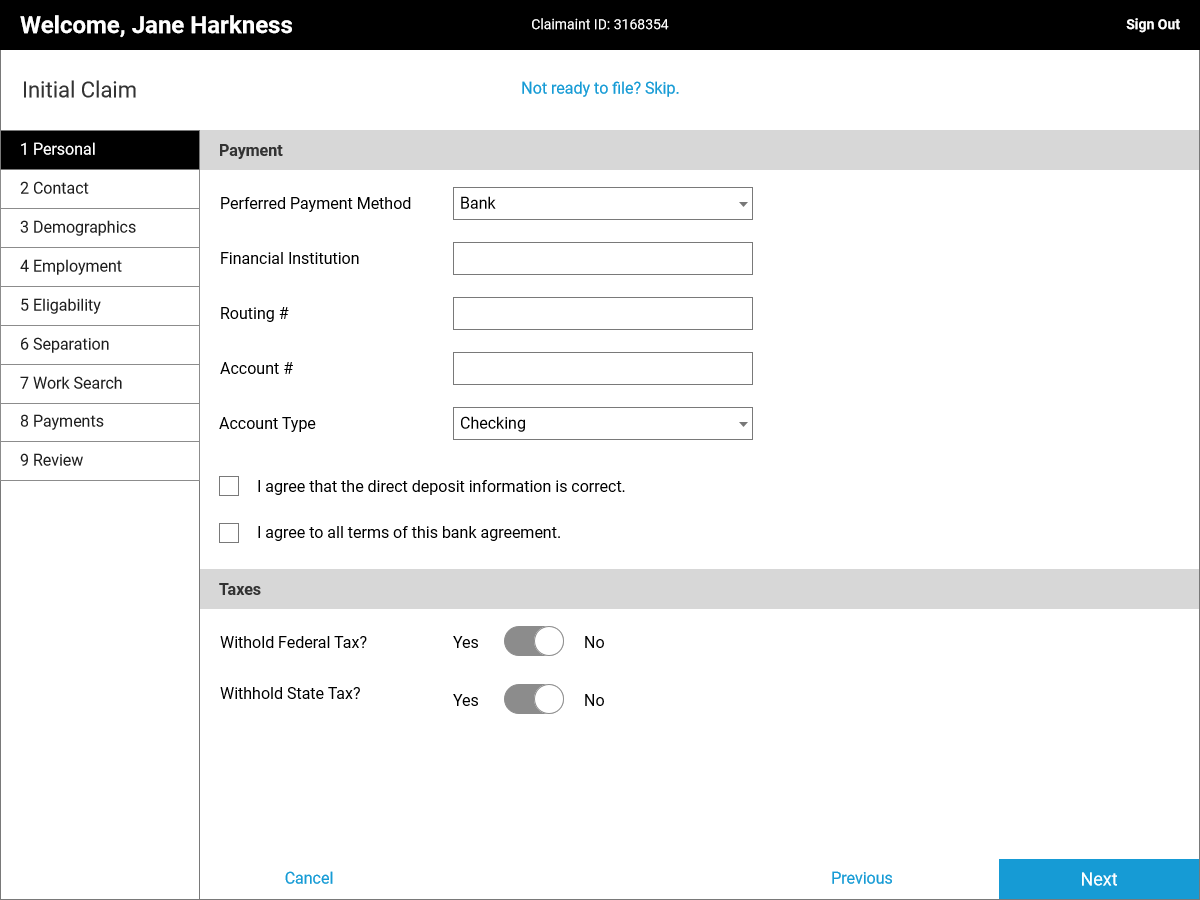Click Sign Out in the header
This screenshot has height=900, width=1200.
pos(1152,24)
